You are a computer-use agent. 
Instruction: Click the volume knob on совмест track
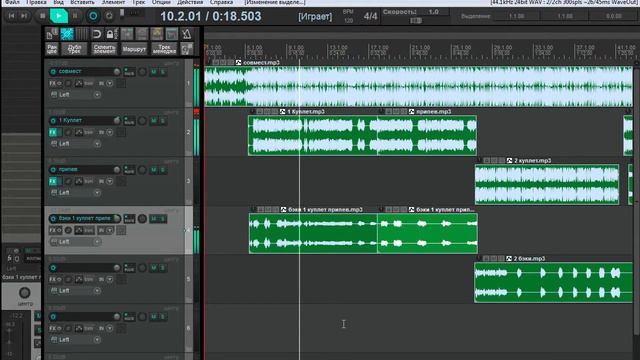tap(117, 72)
